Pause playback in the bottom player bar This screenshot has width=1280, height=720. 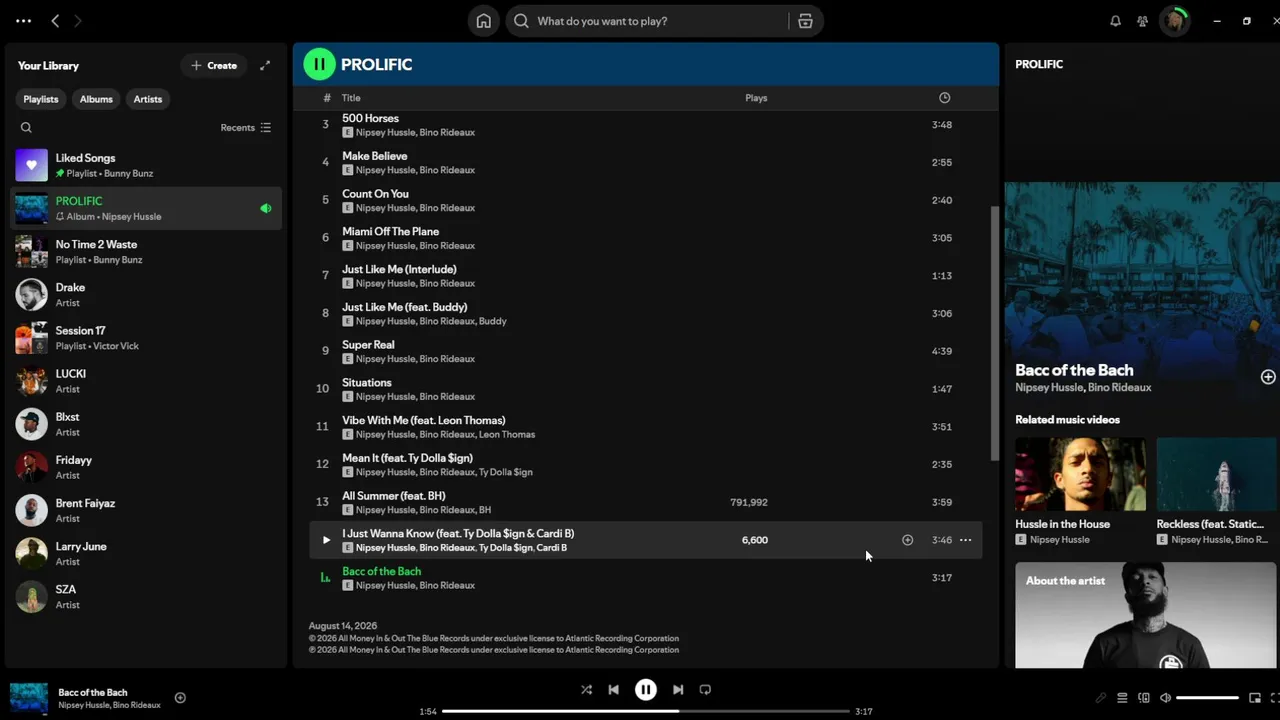(646, 690)
